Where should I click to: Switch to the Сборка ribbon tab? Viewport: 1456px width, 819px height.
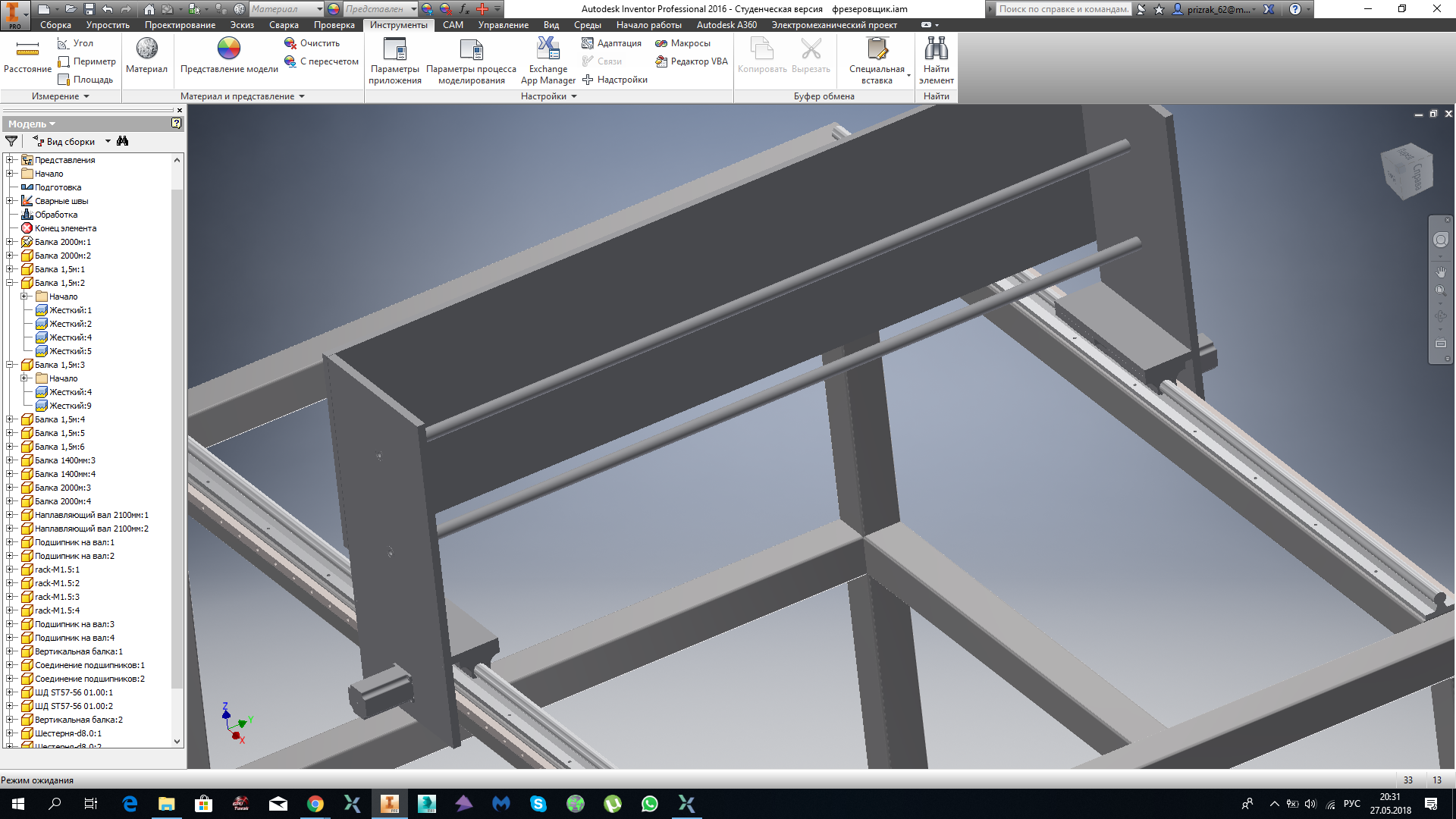click(x=55, y=25)
